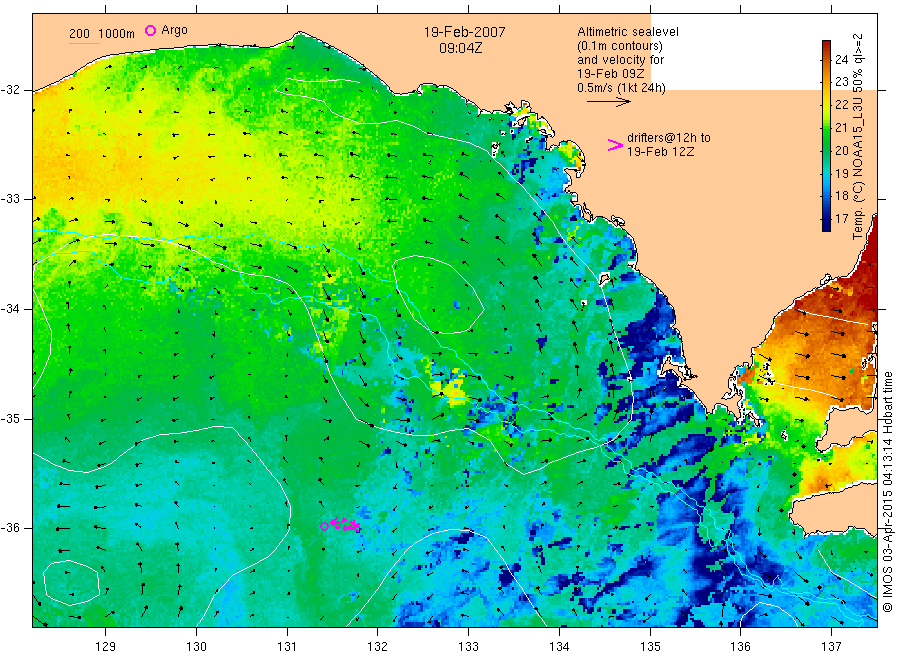The height and width of the screenshot is (660, 900).
Task: Click longitude axis label 135
Action: 650,647
